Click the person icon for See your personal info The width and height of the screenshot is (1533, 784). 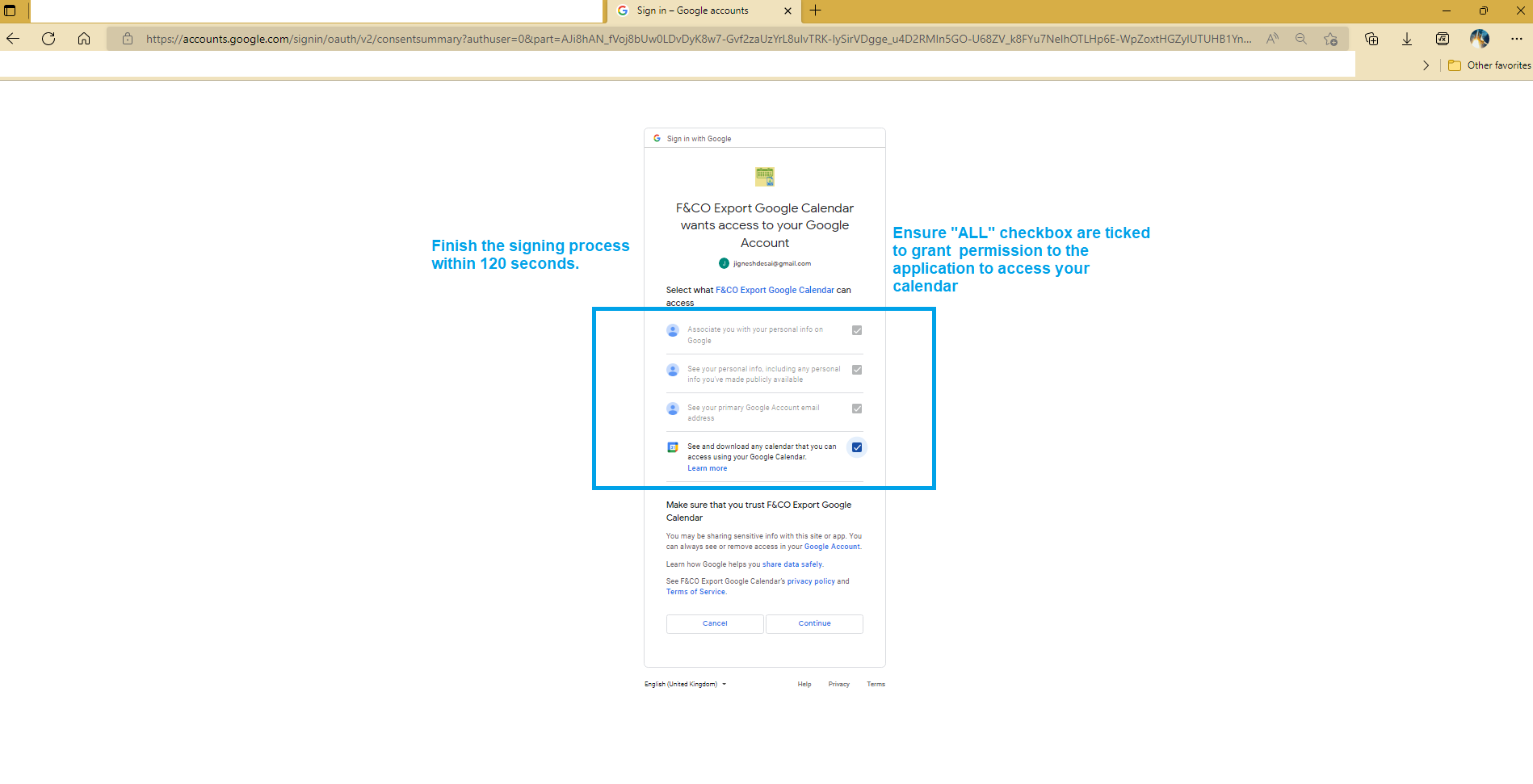673,370
